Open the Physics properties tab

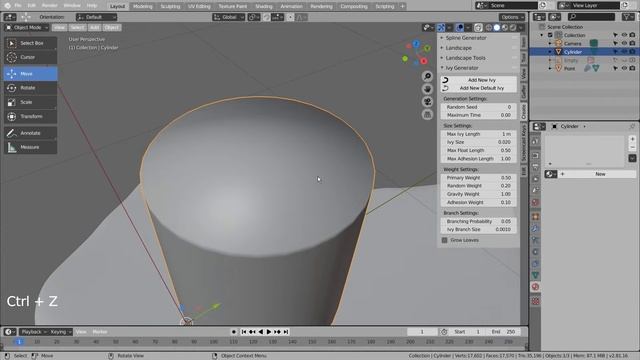click(536, 252)
